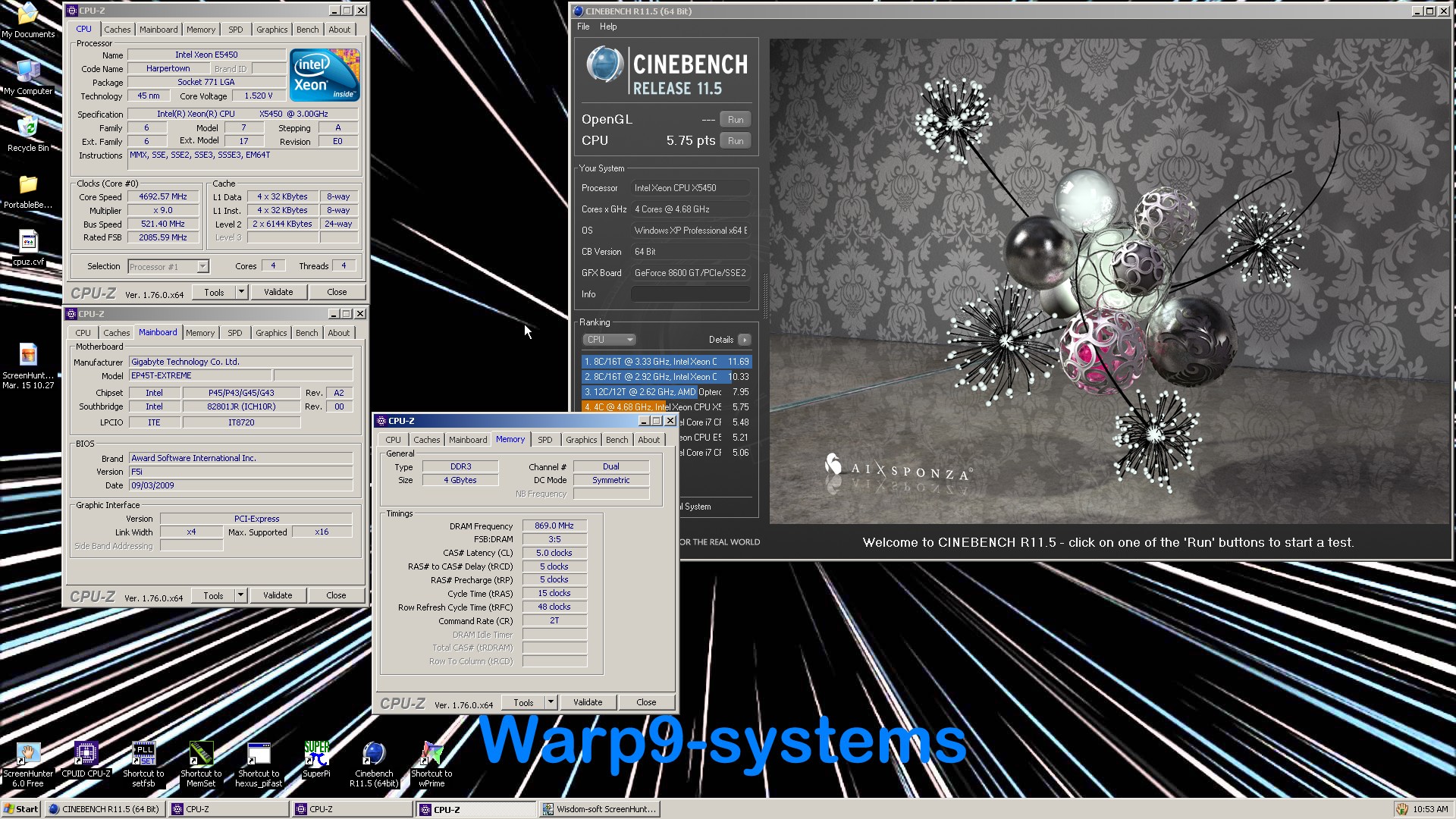Open the Processor #1 selection dropdown
The height and width of the screenshot is (819, 1456).
click(168, 267)
